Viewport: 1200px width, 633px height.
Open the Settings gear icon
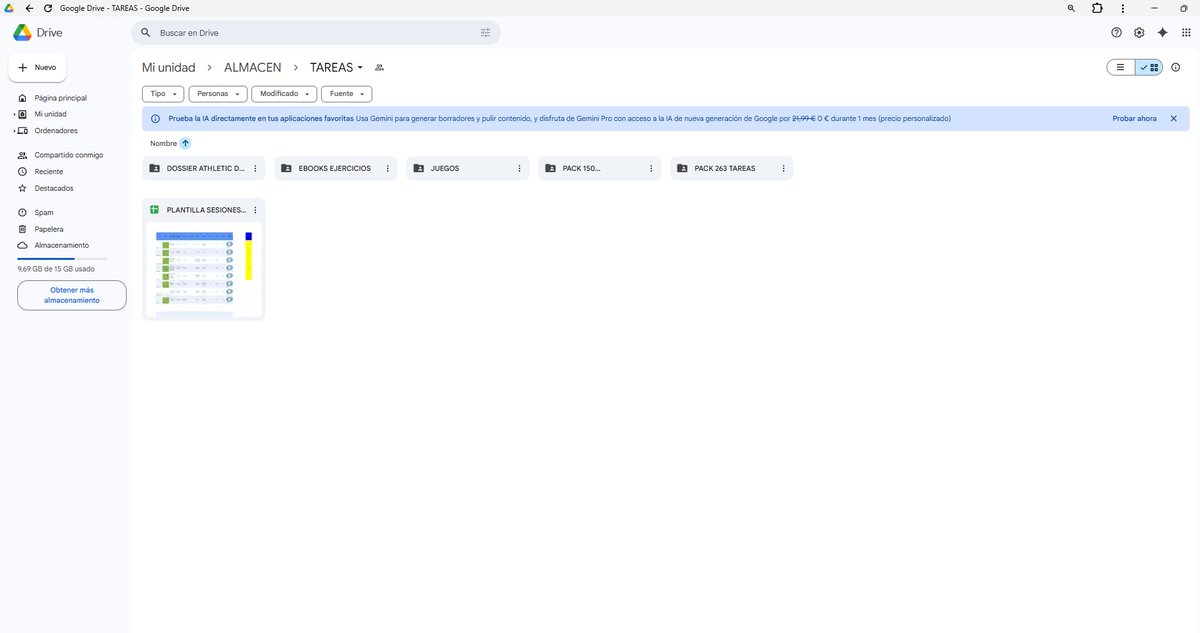click(1139, 32)
